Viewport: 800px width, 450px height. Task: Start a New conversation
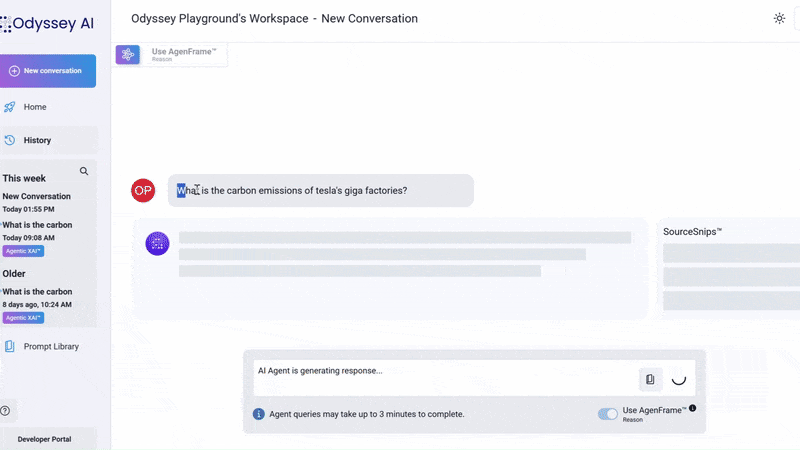click(x=48, y=71)
